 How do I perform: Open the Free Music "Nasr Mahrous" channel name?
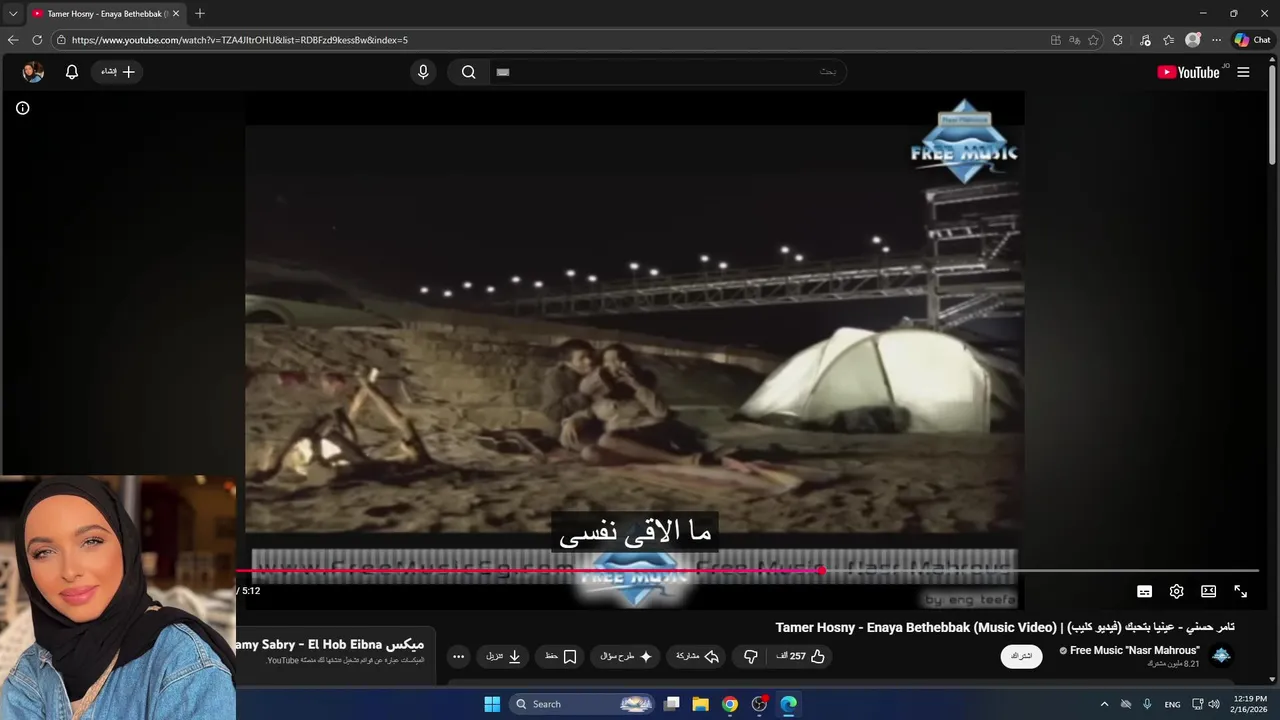pyautogui.click(x=1135, y=650)
